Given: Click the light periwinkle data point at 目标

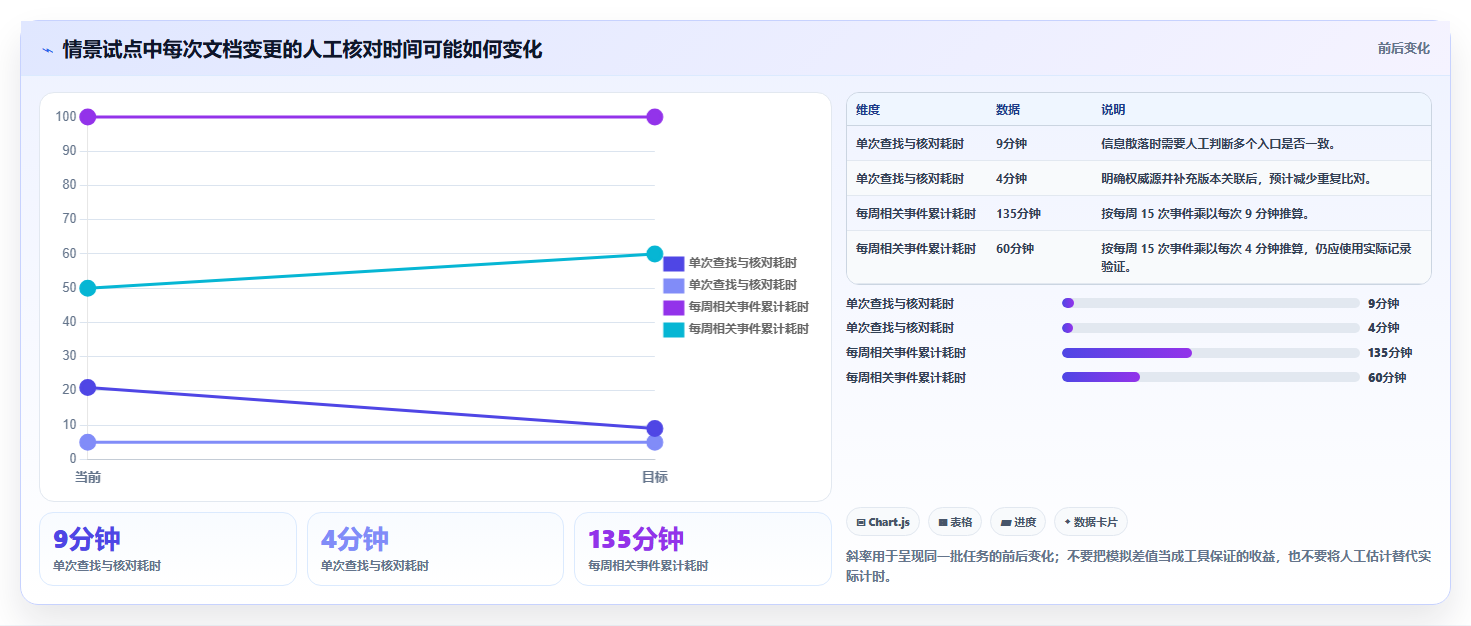Looking at the screenshot, I should pos(655,442).
